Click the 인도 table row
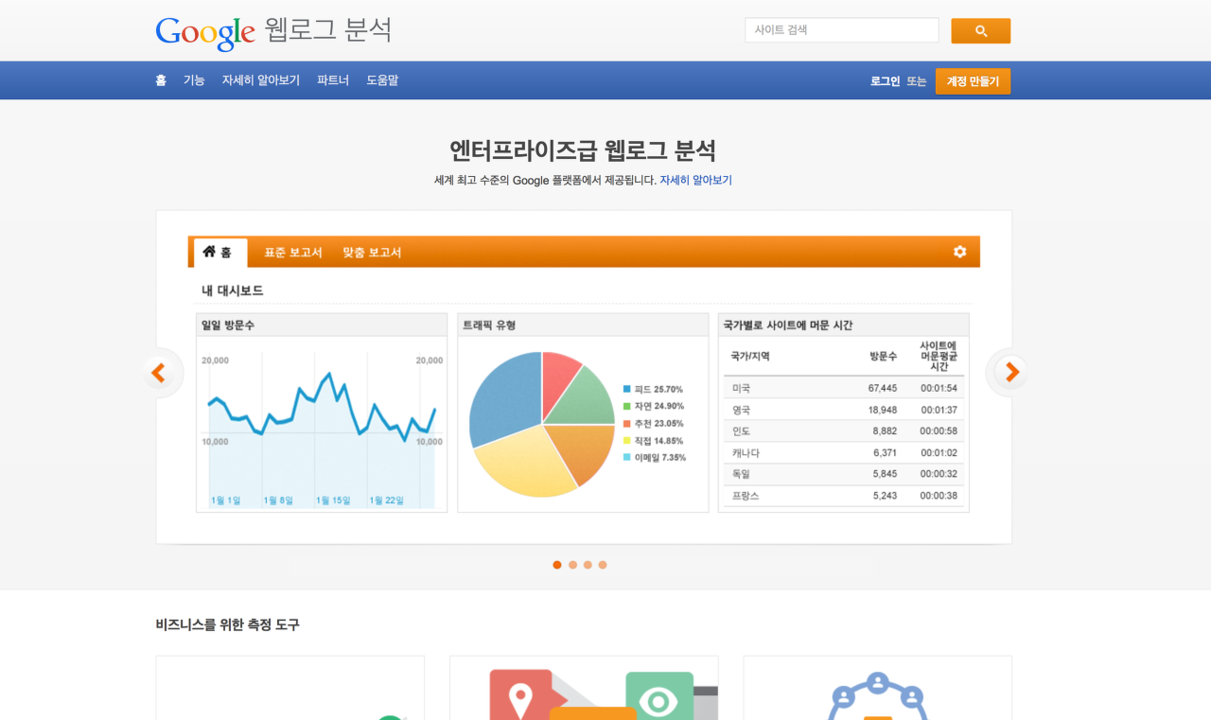The height and width of the screenshot is (720, 1211). coord(844,431)
